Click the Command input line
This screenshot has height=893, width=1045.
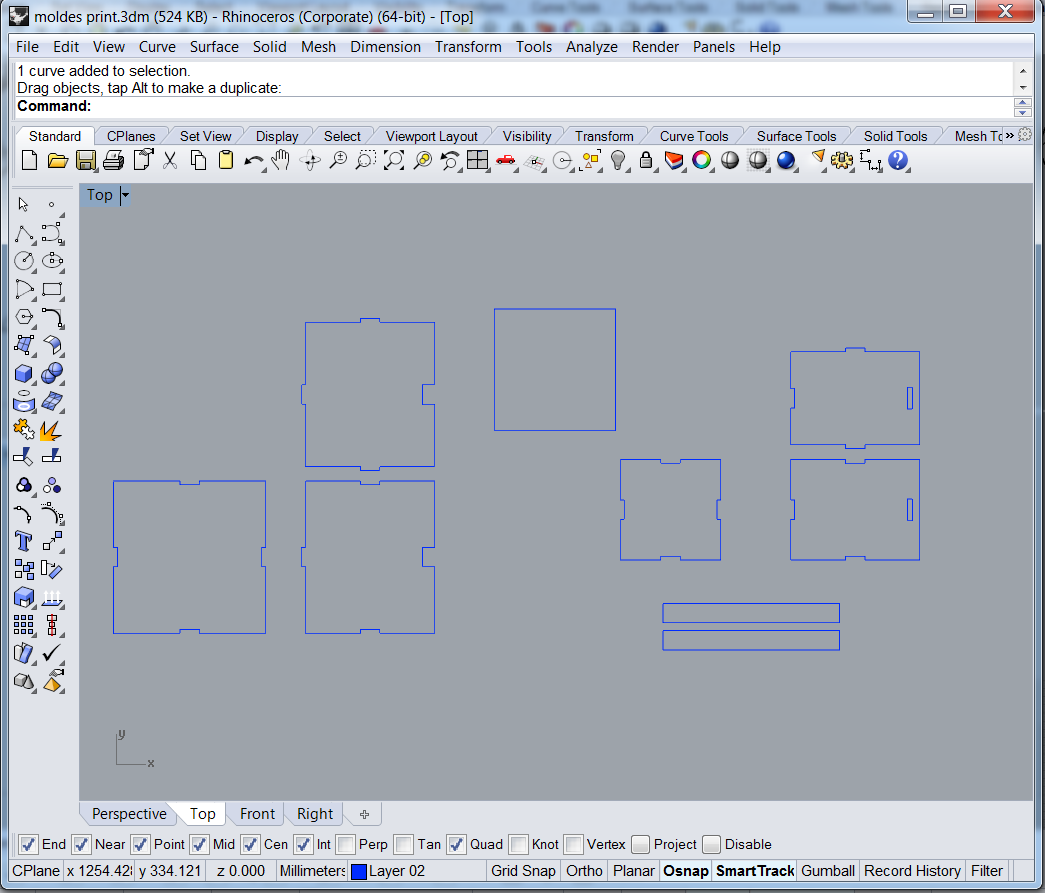[513, 107]
